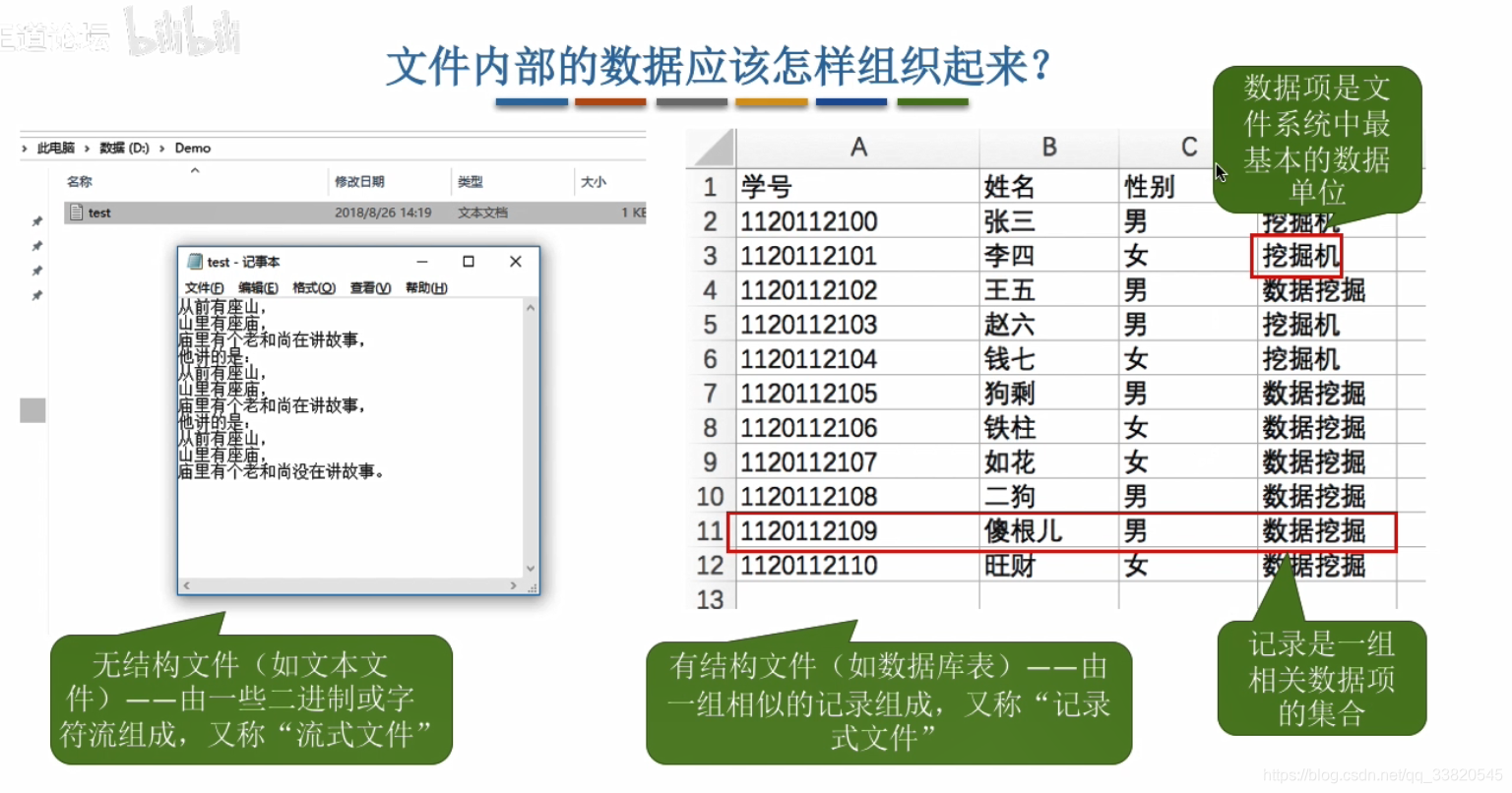Close the test Notepad window

[x=515, y=262]
